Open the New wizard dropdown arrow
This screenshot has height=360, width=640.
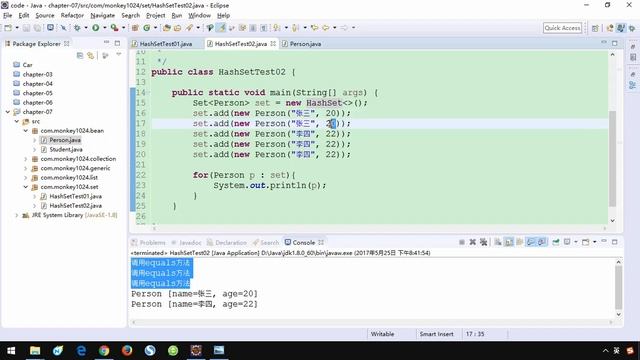point(17,28)
